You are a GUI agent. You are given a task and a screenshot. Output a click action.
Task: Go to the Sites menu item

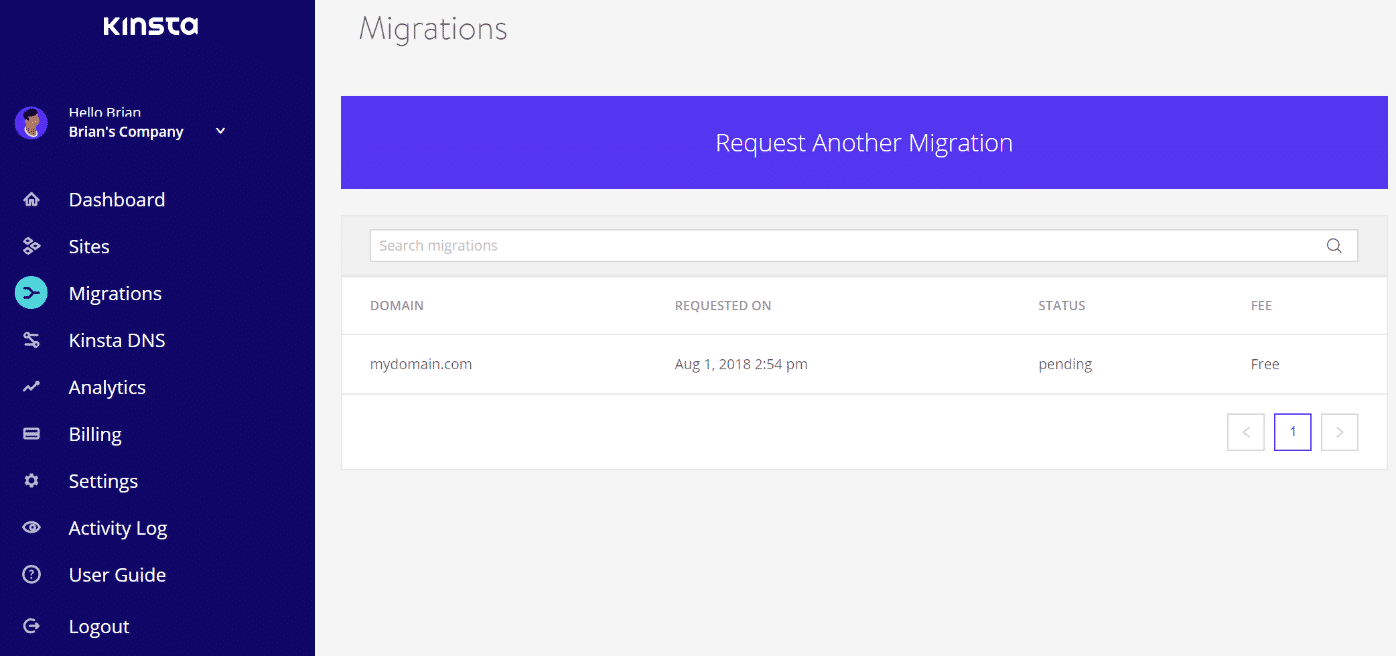89,246
